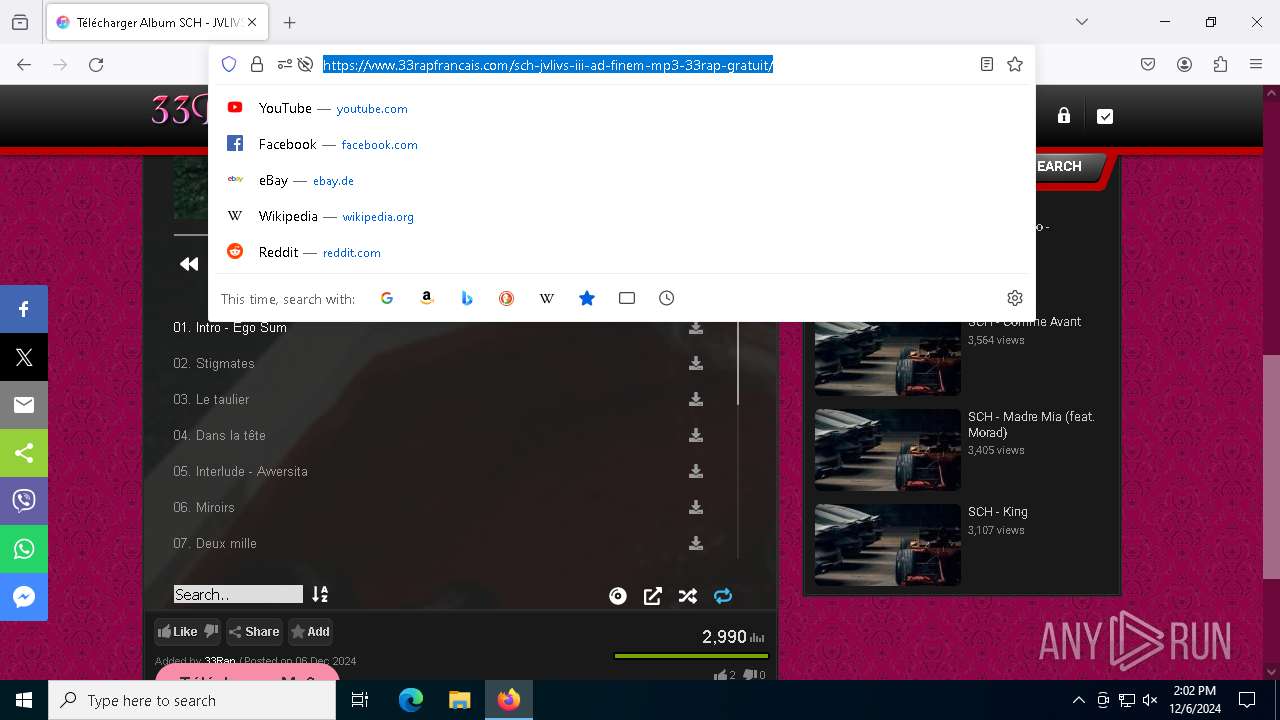Open tracking protection shield icon

(x=229, y=64)
